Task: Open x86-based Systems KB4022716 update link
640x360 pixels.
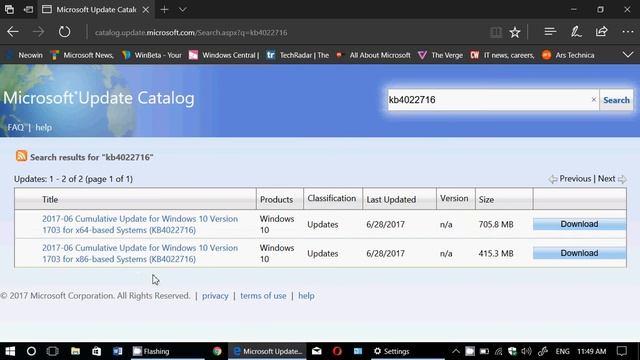Action: (140, 253)
